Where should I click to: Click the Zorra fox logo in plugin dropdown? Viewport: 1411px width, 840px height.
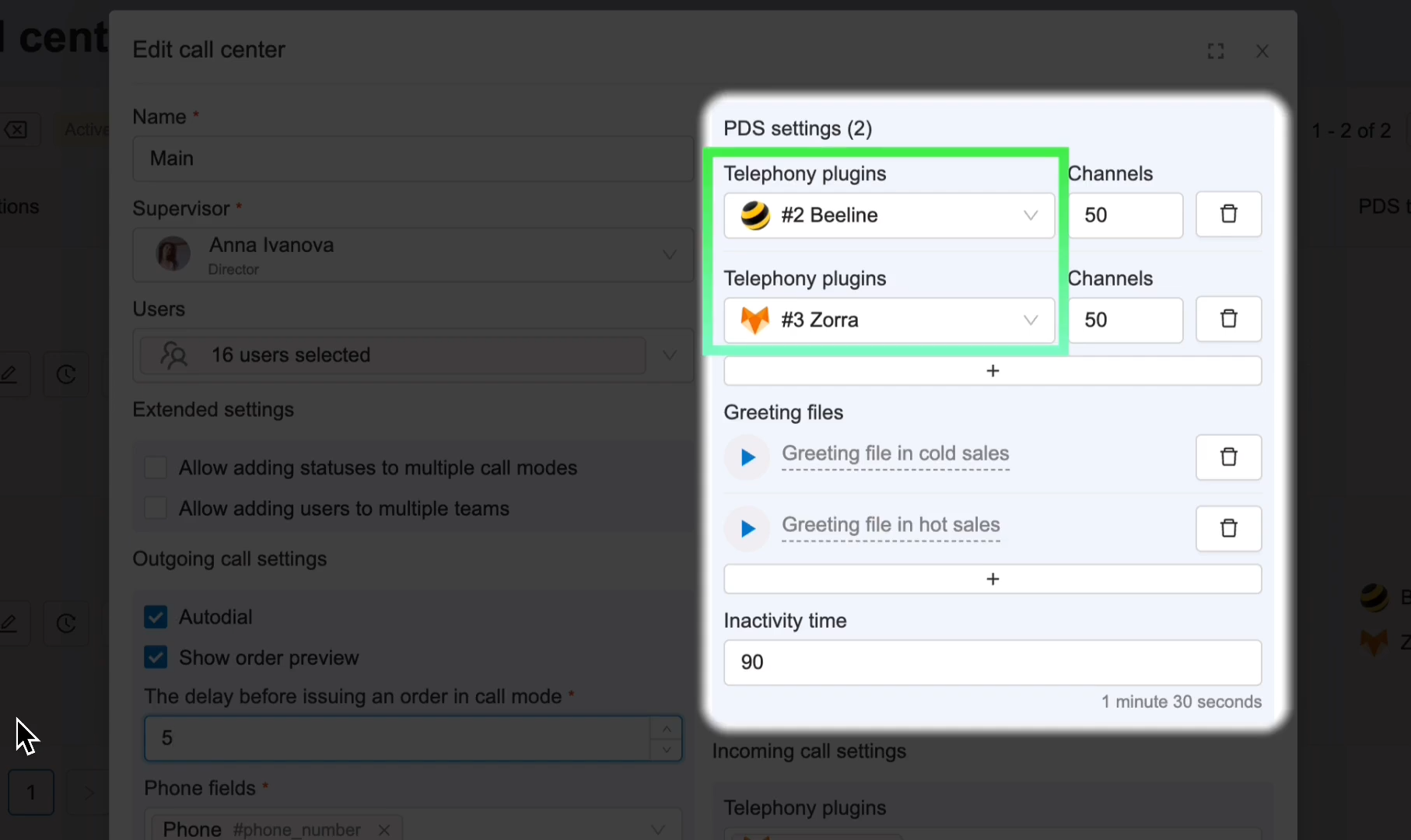(x=755, y=320)
